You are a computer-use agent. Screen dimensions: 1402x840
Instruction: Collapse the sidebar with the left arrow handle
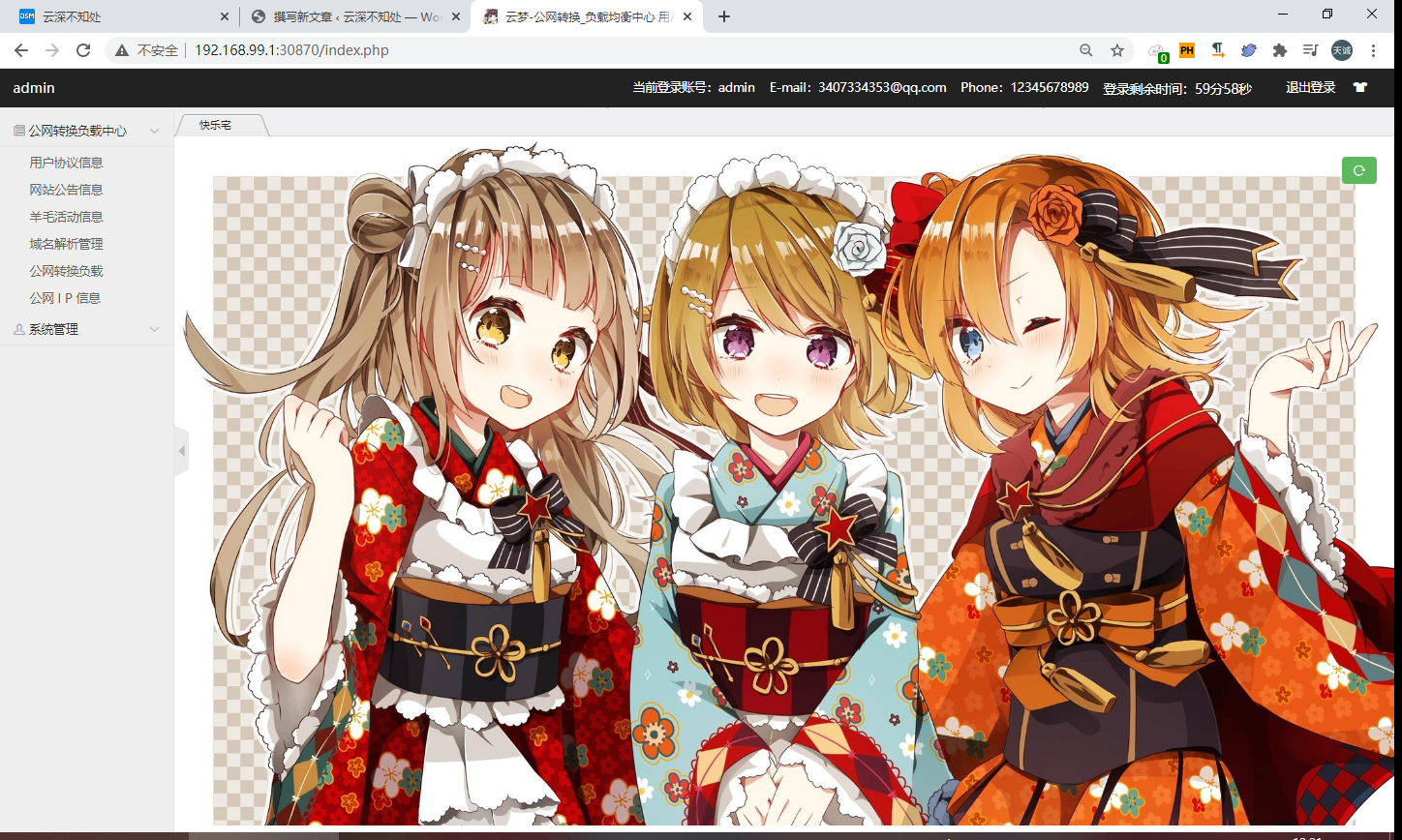click(x=181, y=451)
